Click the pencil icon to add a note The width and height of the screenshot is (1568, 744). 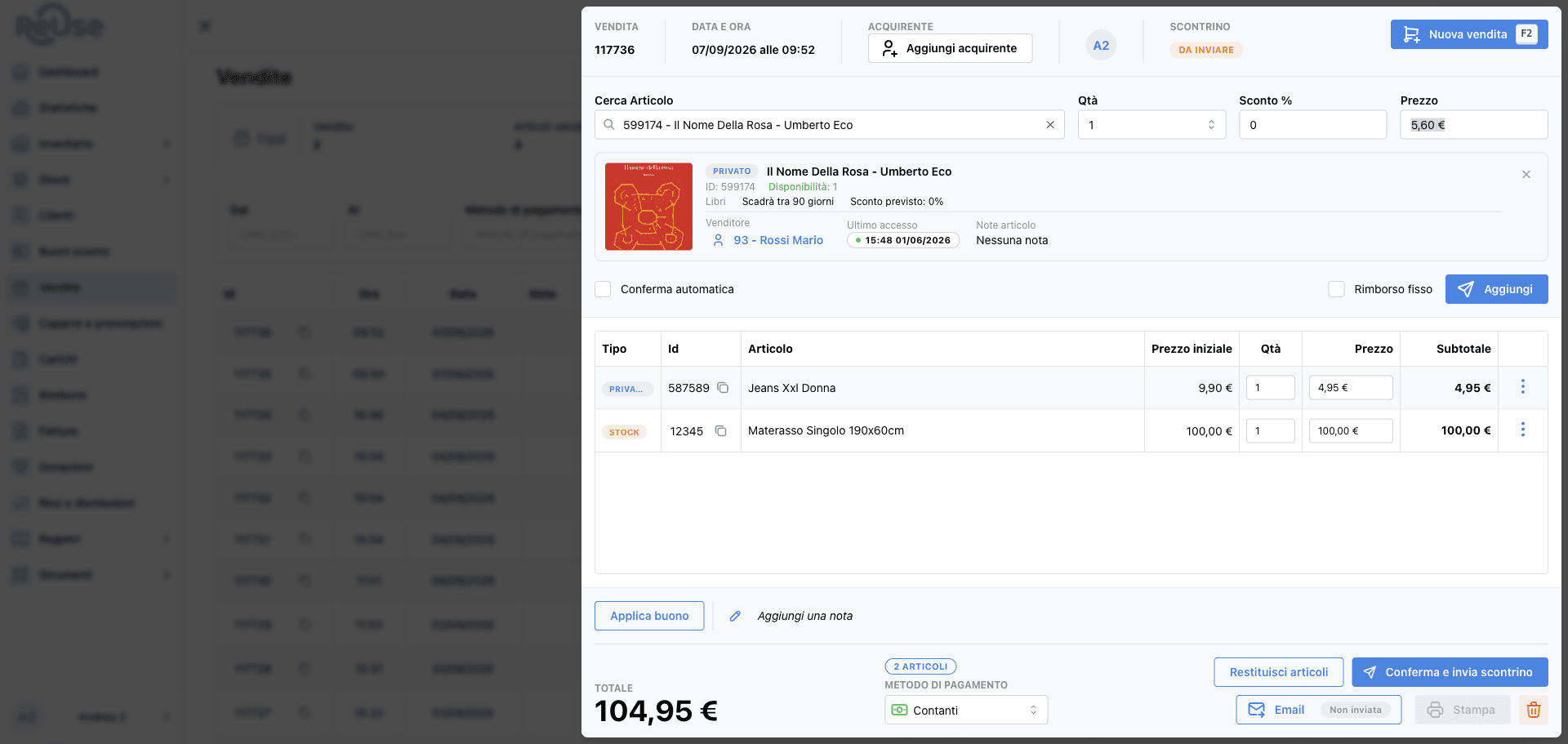pos(735,616)
